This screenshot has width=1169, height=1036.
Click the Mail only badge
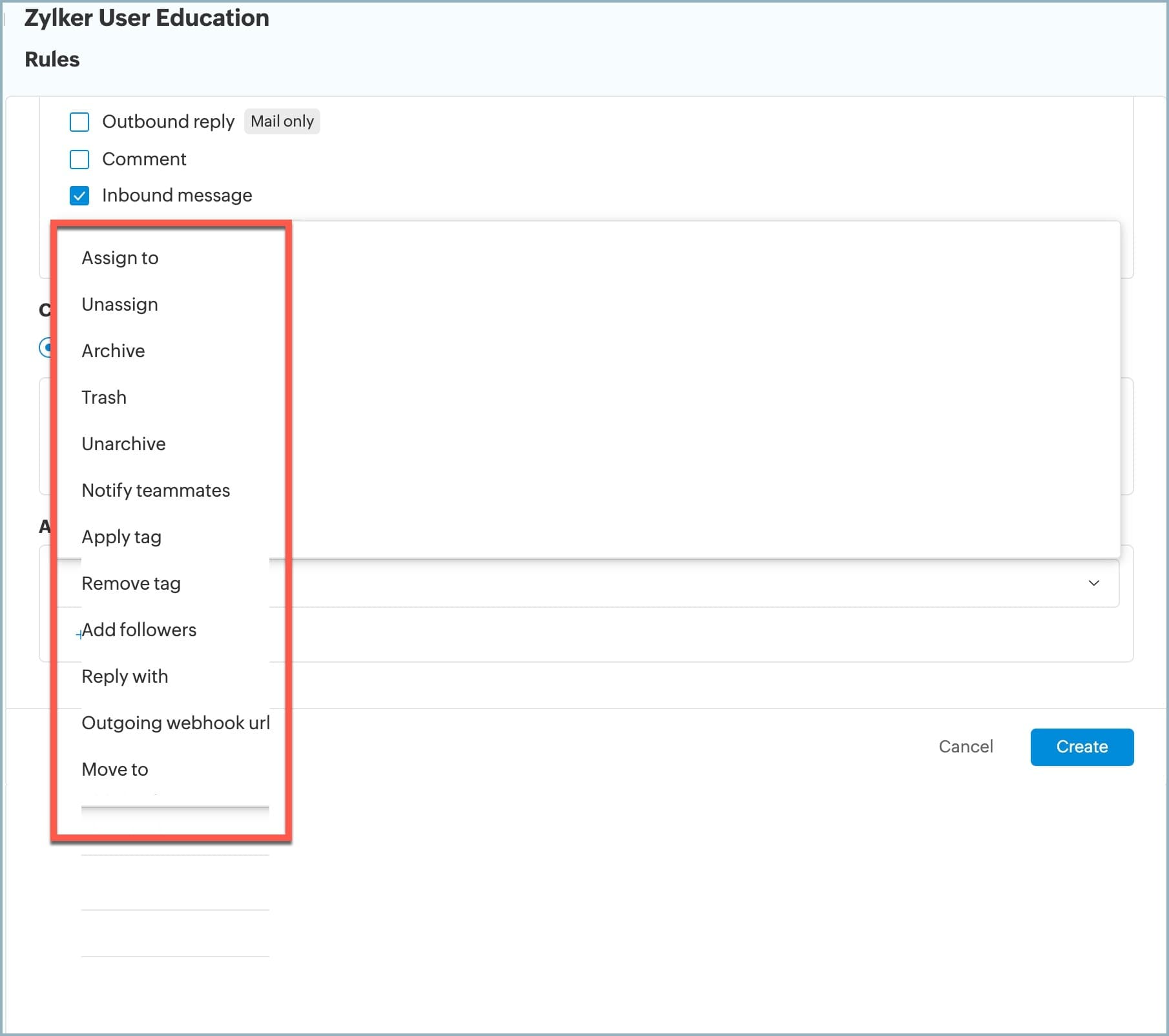point(282,121)
